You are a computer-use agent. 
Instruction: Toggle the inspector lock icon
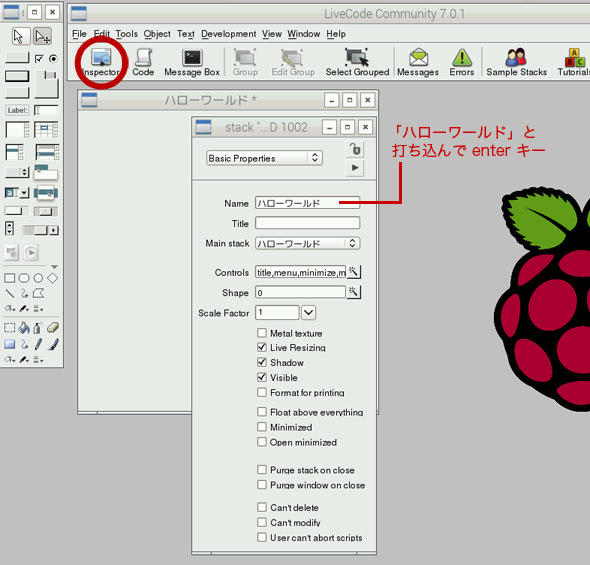pos(354,149)
